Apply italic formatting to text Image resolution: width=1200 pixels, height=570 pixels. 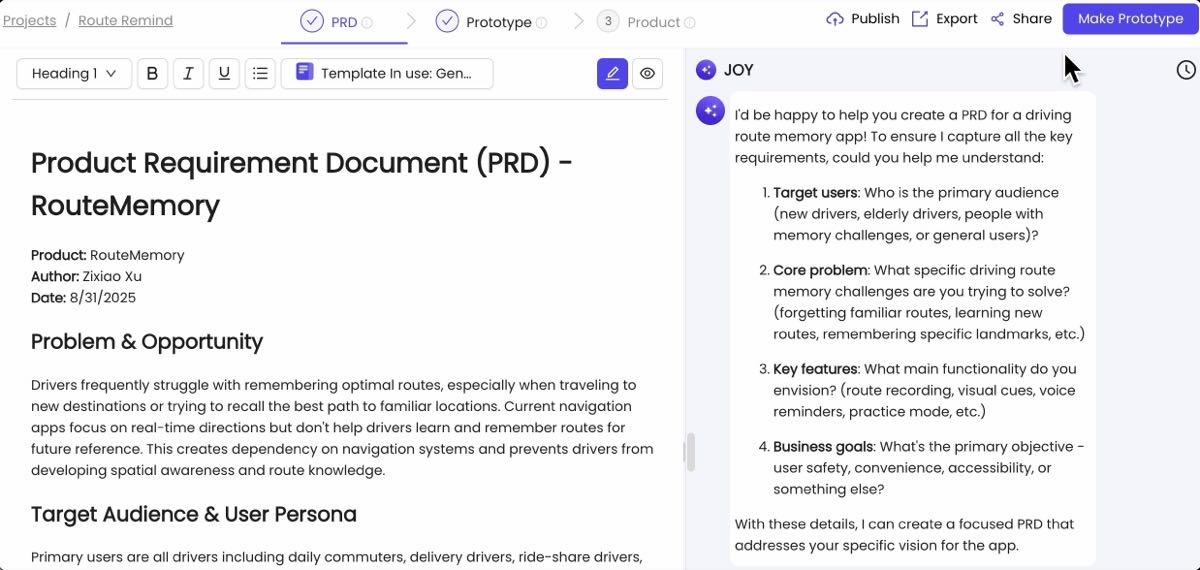point(188,73)
